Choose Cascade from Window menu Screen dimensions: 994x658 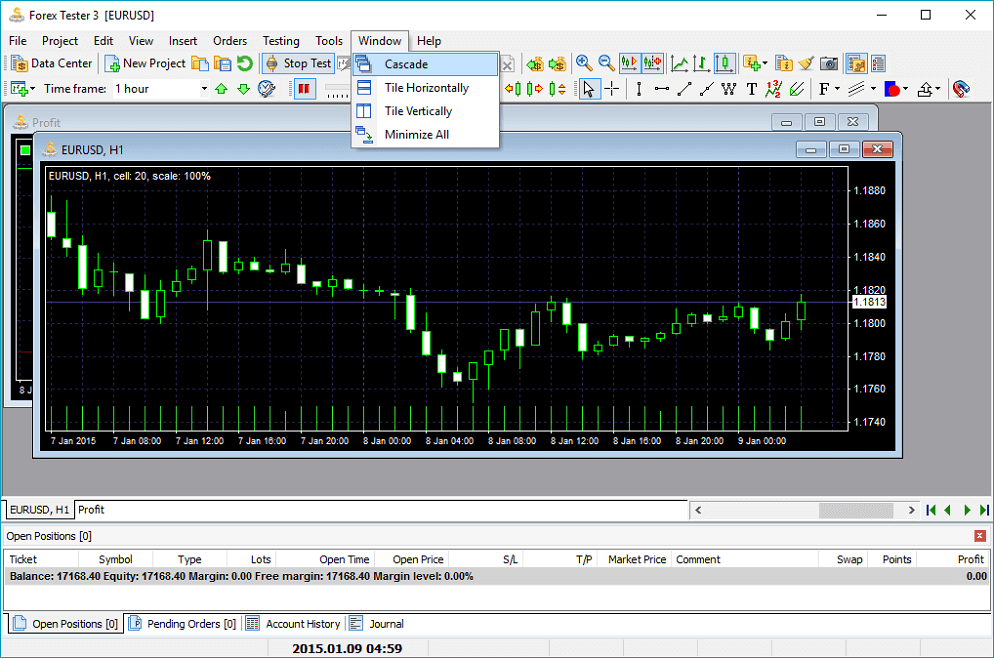[x=425, y=64]
